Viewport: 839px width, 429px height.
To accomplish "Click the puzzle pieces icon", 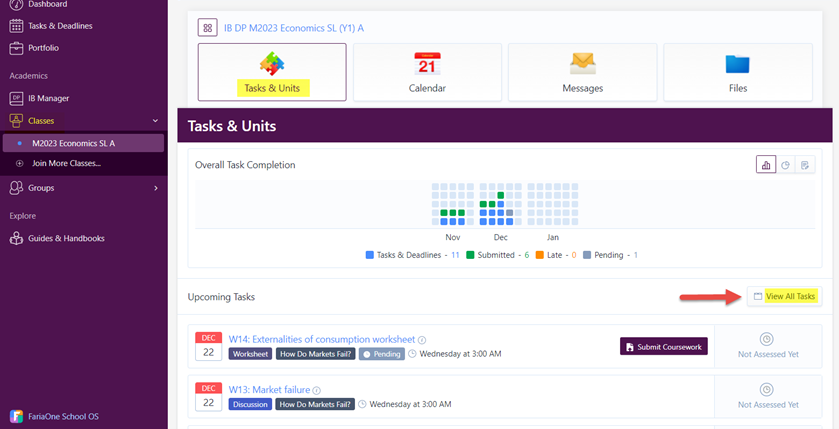I will [272, 64].
